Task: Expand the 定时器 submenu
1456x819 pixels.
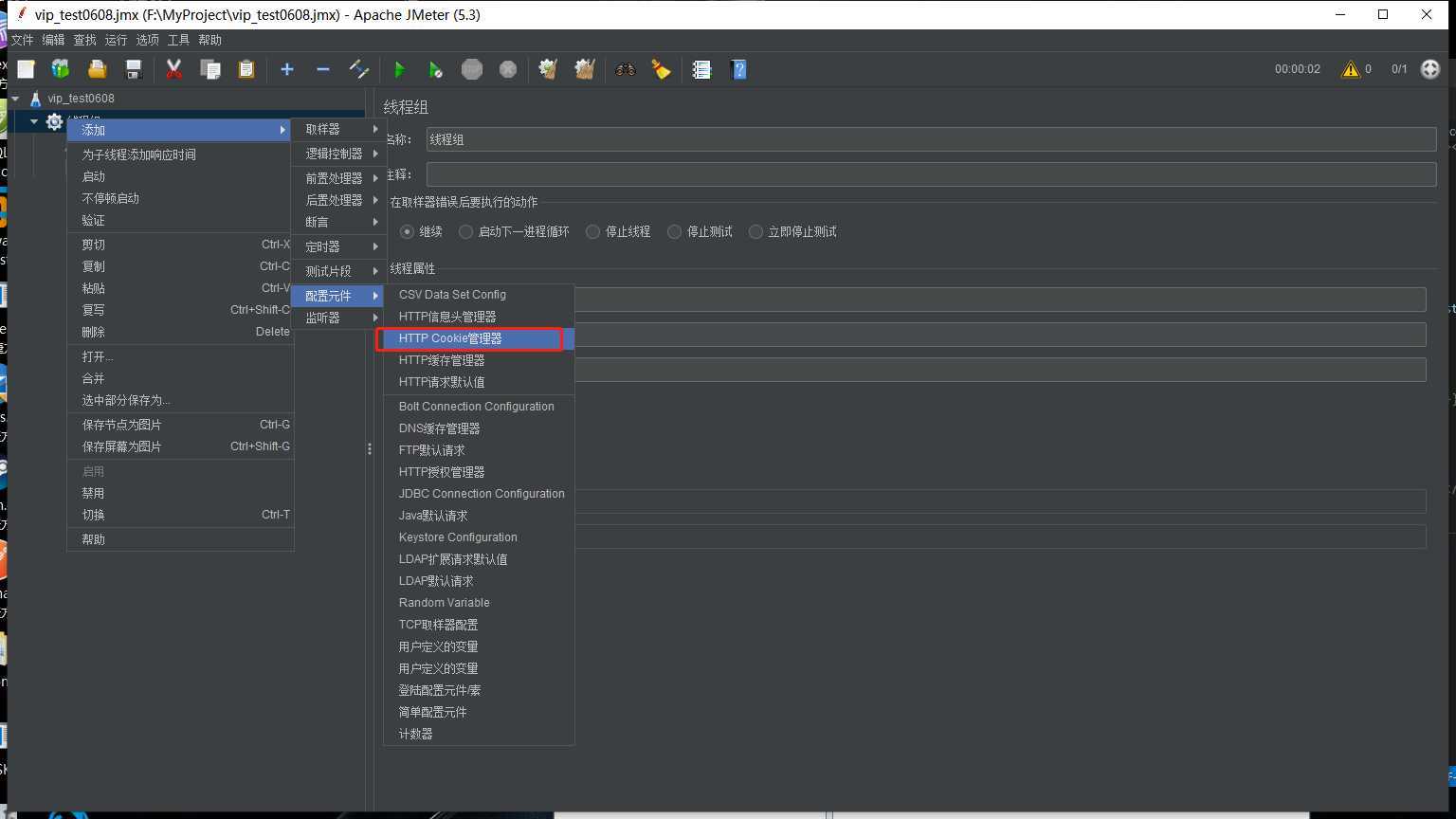Action: [x=338, y=246]
